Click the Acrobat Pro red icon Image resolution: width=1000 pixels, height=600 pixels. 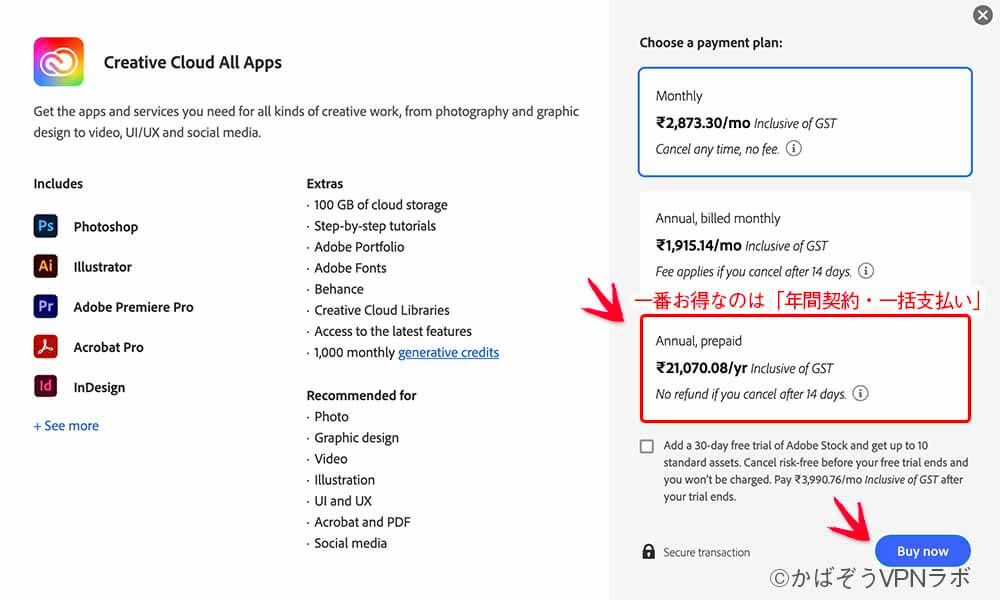[45, 346]
